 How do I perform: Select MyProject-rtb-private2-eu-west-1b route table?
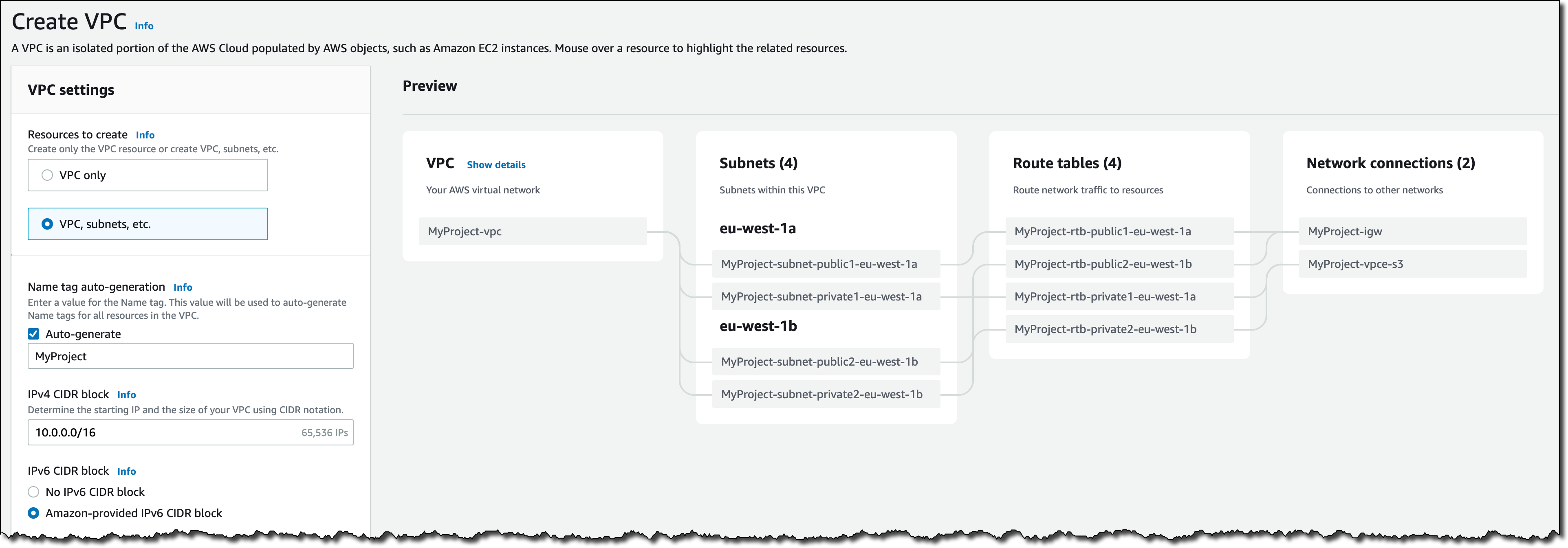click(1119, 329)
